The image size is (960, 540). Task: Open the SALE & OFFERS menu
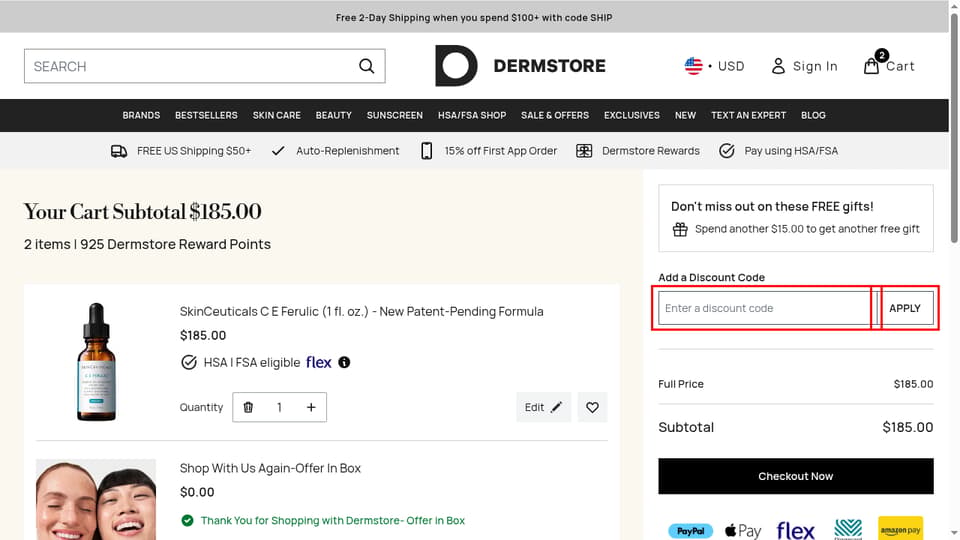point(555,115)
